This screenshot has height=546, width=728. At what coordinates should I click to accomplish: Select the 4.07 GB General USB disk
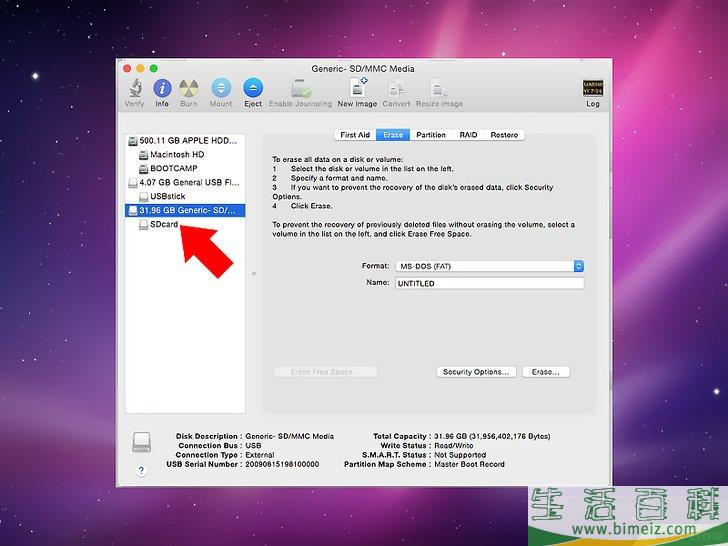pyautogui.click(x=185, y=182)
